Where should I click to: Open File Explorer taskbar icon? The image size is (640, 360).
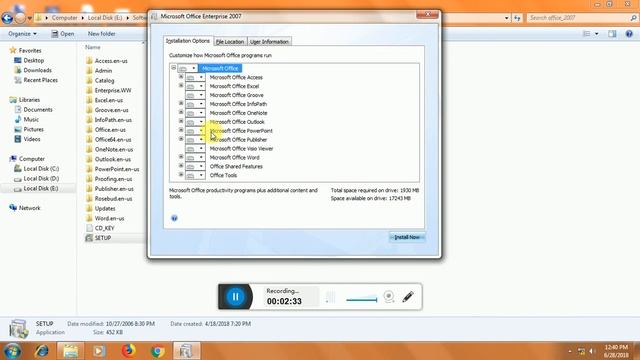70,351
